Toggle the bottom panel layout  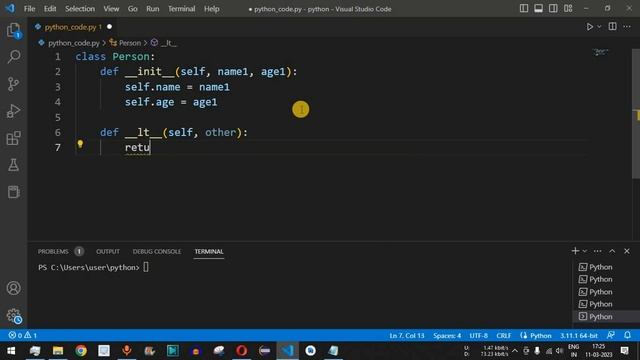click(x=538, y=9)
